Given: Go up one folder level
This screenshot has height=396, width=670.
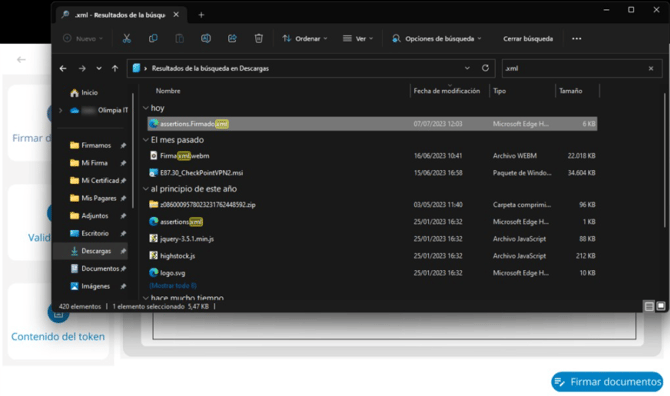Looking at the screenshot, I should (x=115, y=68).
